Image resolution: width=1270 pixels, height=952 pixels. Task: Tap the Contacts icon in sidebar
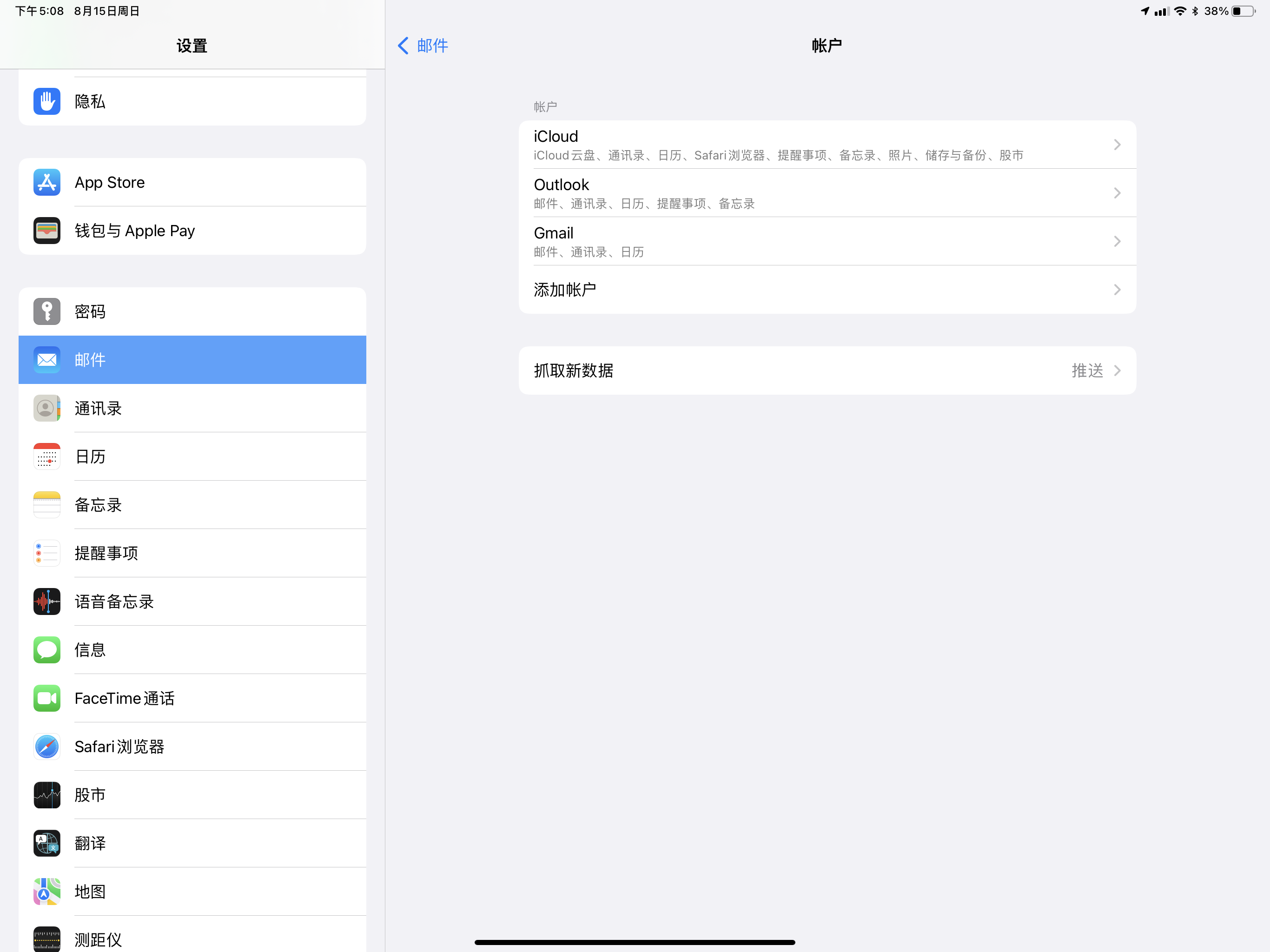46,408
